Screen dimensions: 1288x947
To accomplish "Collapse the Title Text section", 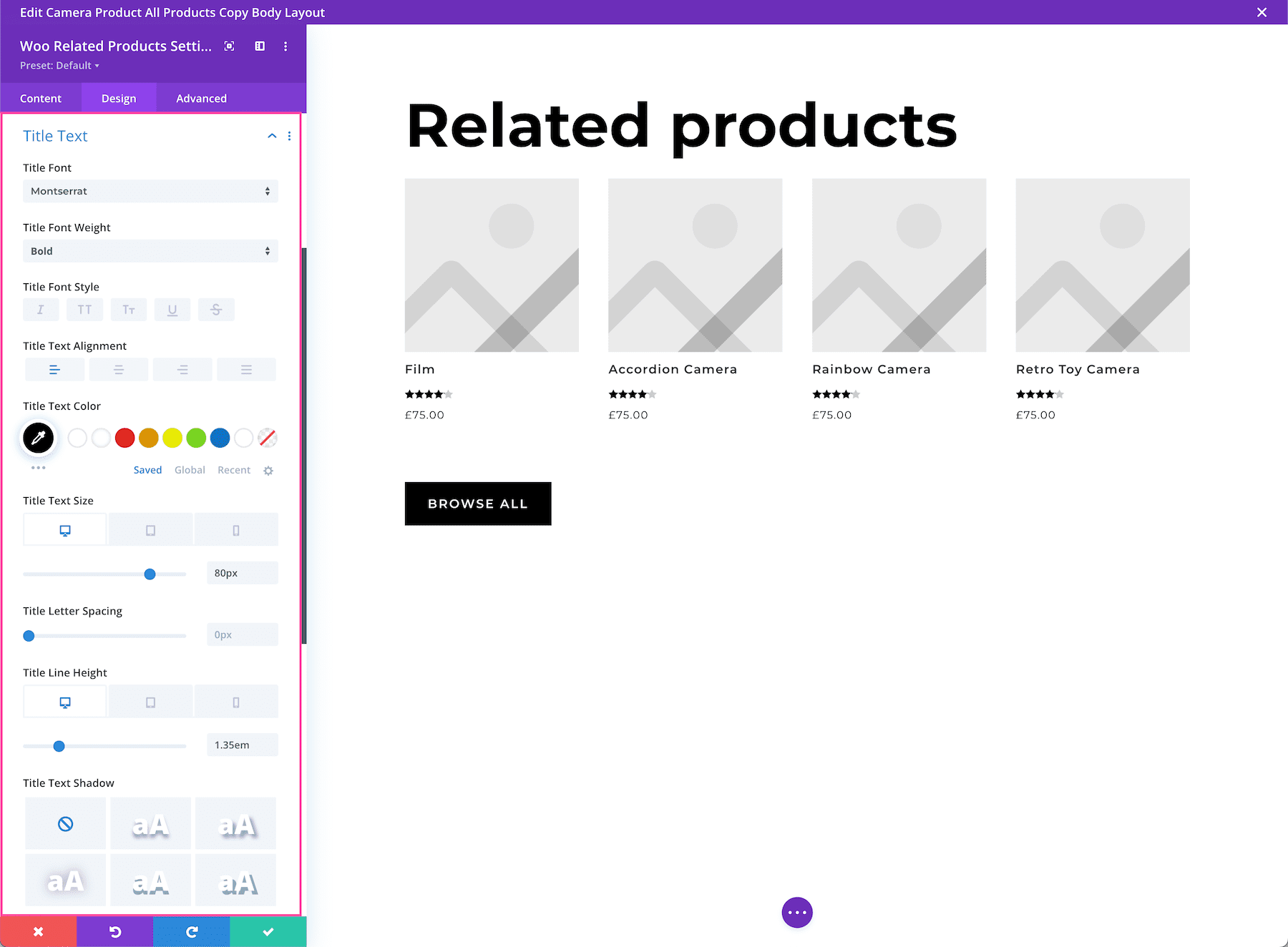I will pyautogui.click(x=271, y=136).
